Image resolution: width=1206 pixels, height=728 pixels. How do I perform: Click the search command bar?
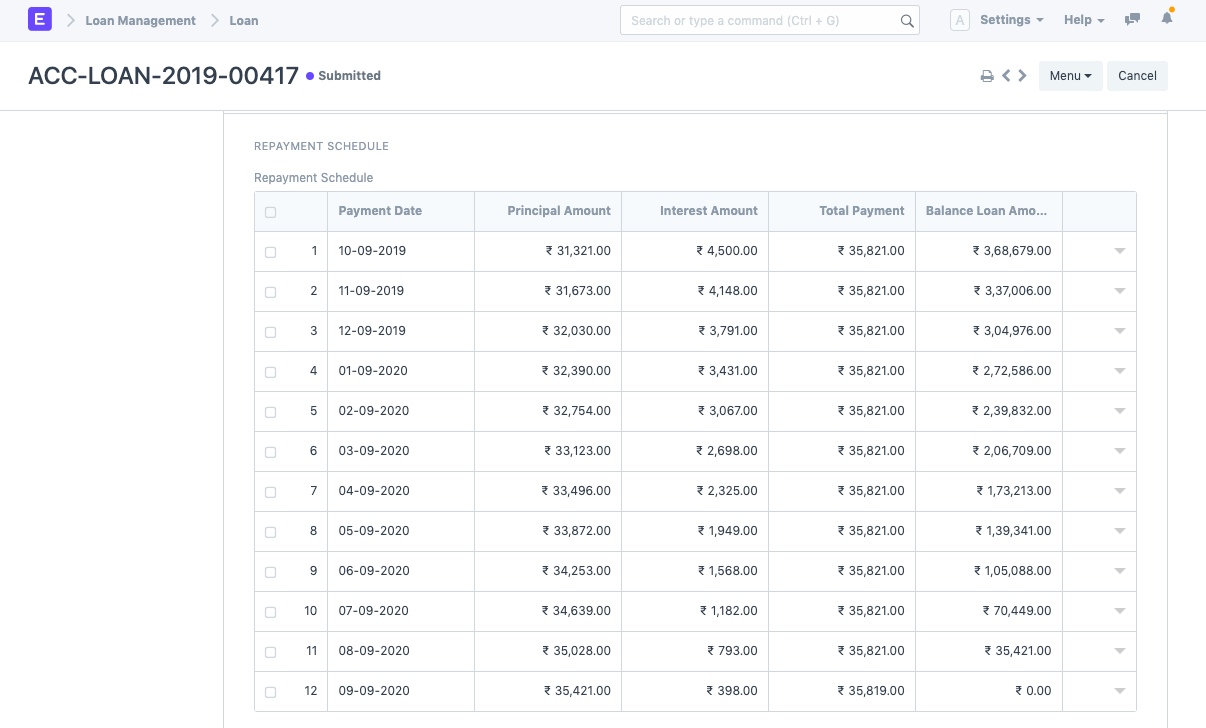pyautogui.click(x=760, y=20)
